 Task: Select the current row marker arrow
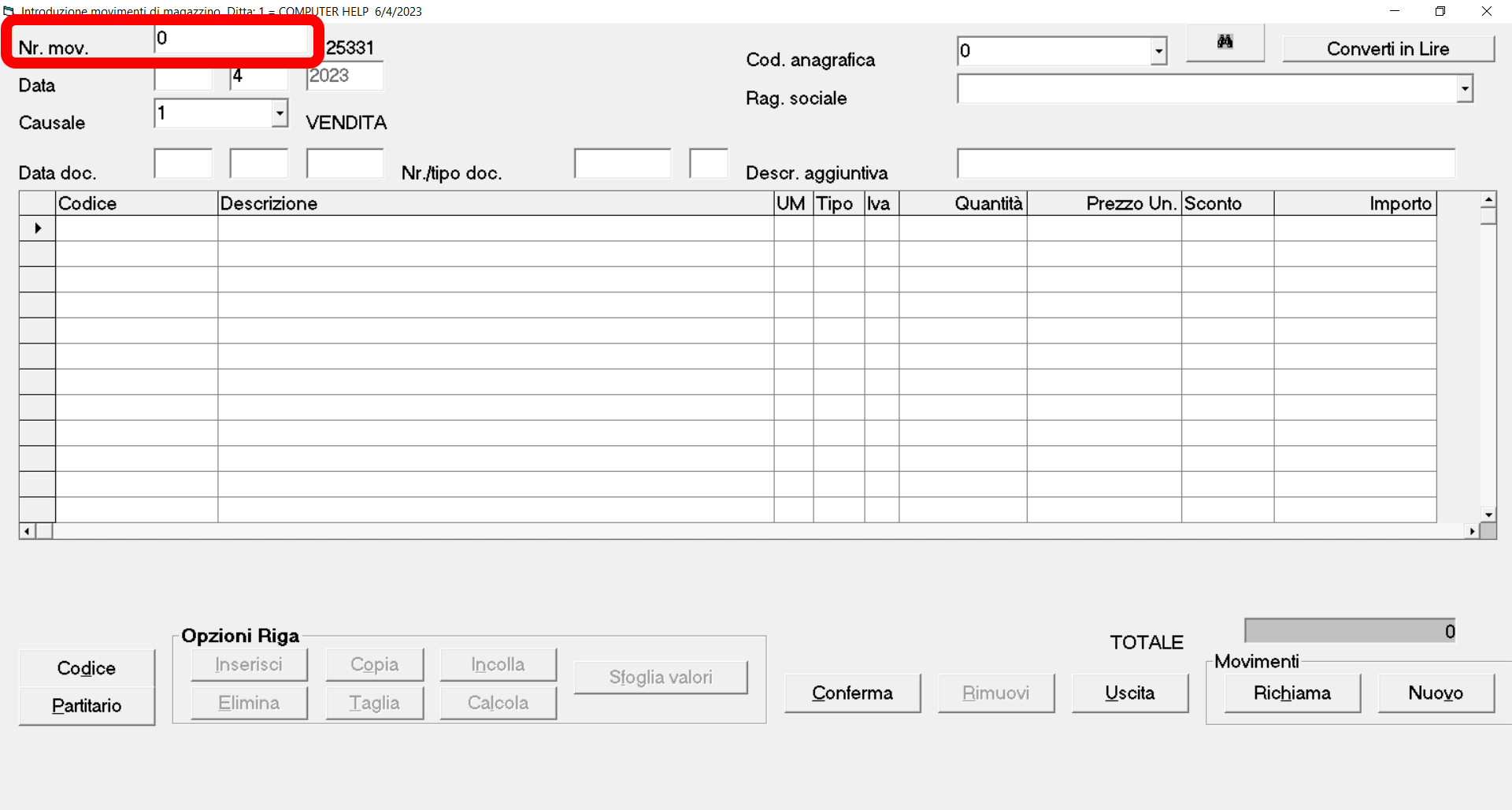(x=37, y=229)
